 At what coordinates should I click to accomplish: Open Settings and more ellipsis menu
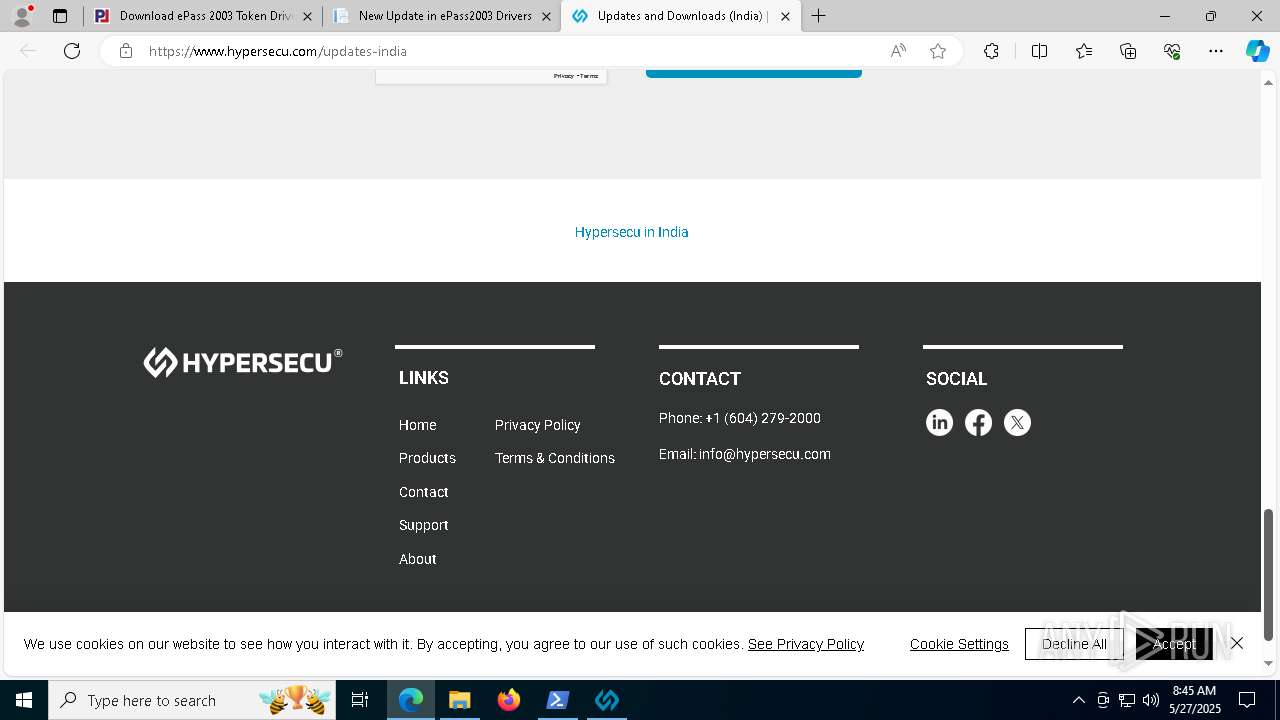tap(1216, 51)
